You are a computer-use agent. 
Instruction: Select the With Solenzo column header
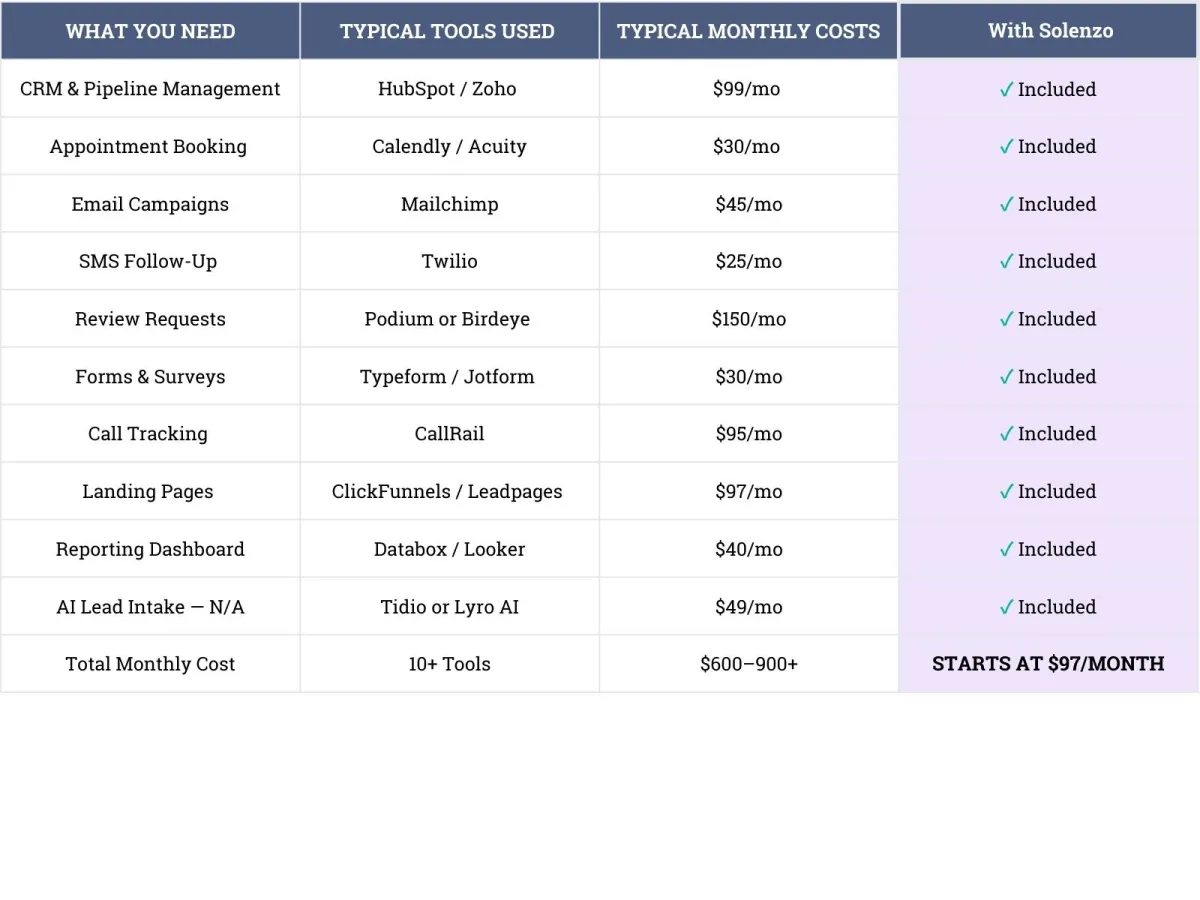(x=1050, y=31)
